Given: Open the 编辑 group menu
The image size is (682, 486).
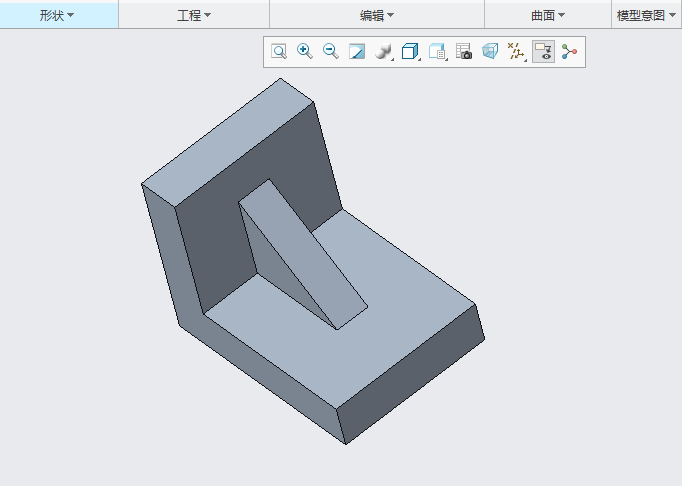Looking at the screenshot, I should coord(377,15).
